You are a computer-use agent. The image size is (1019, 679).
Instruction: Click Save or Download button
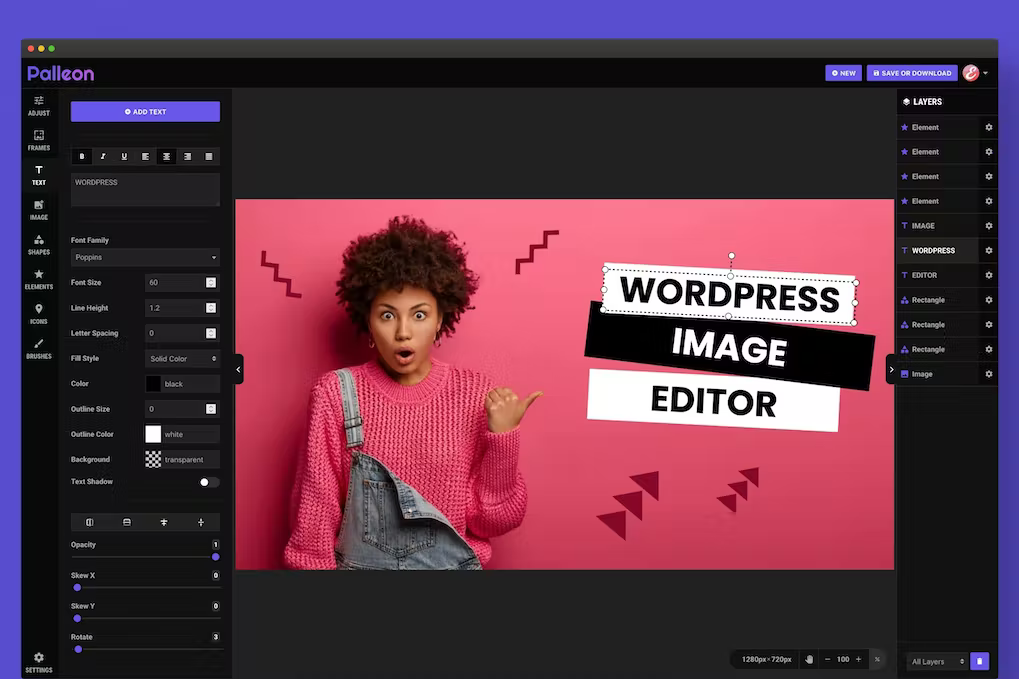[911, 73]
